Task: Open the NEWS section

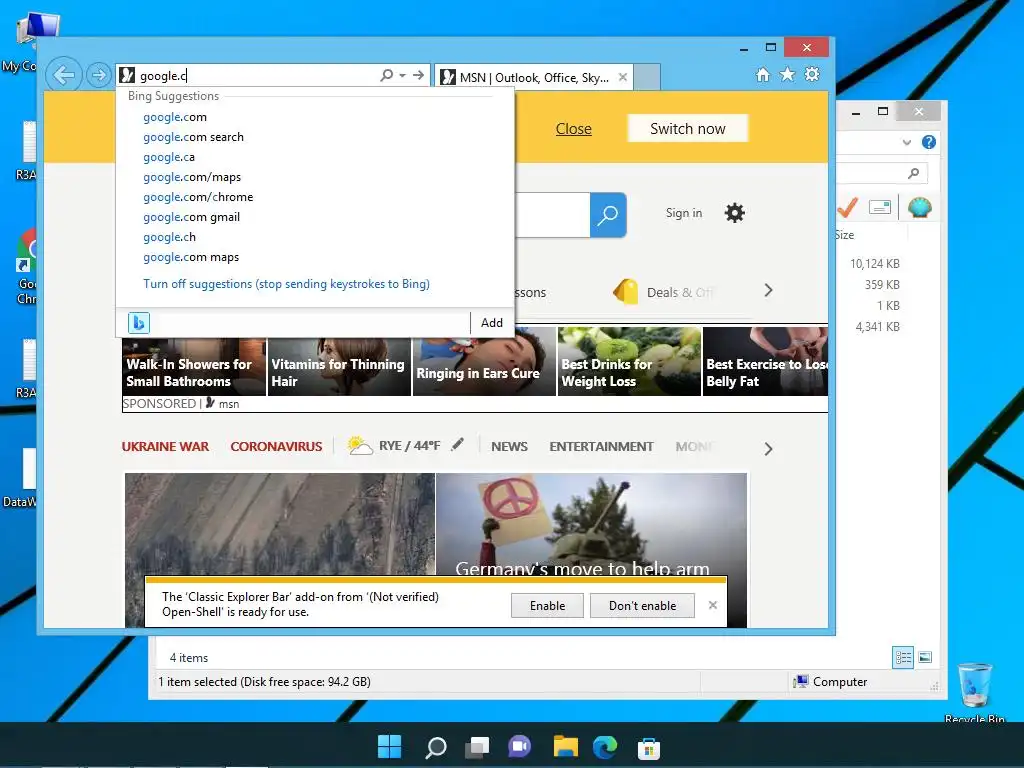Action: tap(509, 447)
